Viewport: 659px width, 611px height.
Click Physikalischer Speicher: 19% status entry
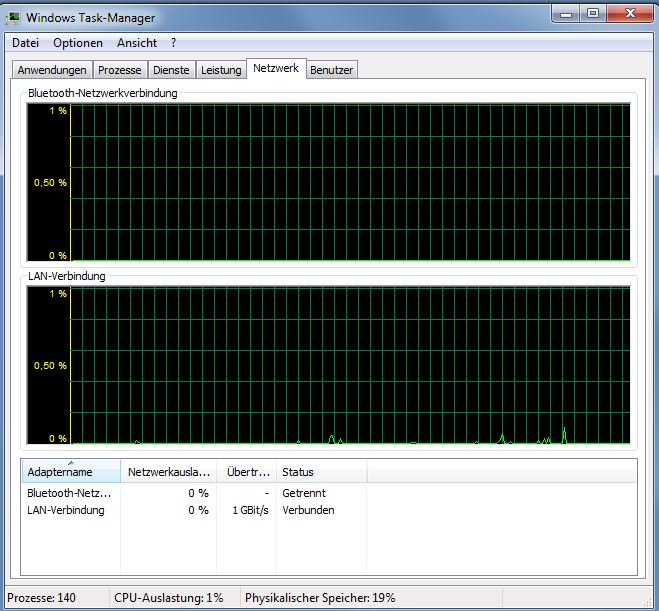(320, 598)
